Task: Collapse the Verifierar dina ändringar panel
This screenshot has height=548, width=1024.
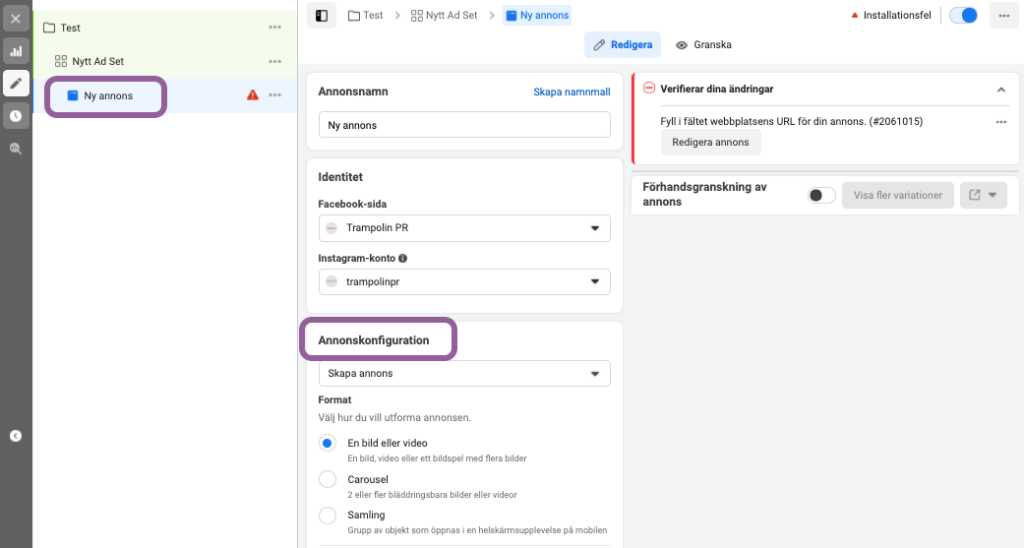Action: tap(1000, 89)
